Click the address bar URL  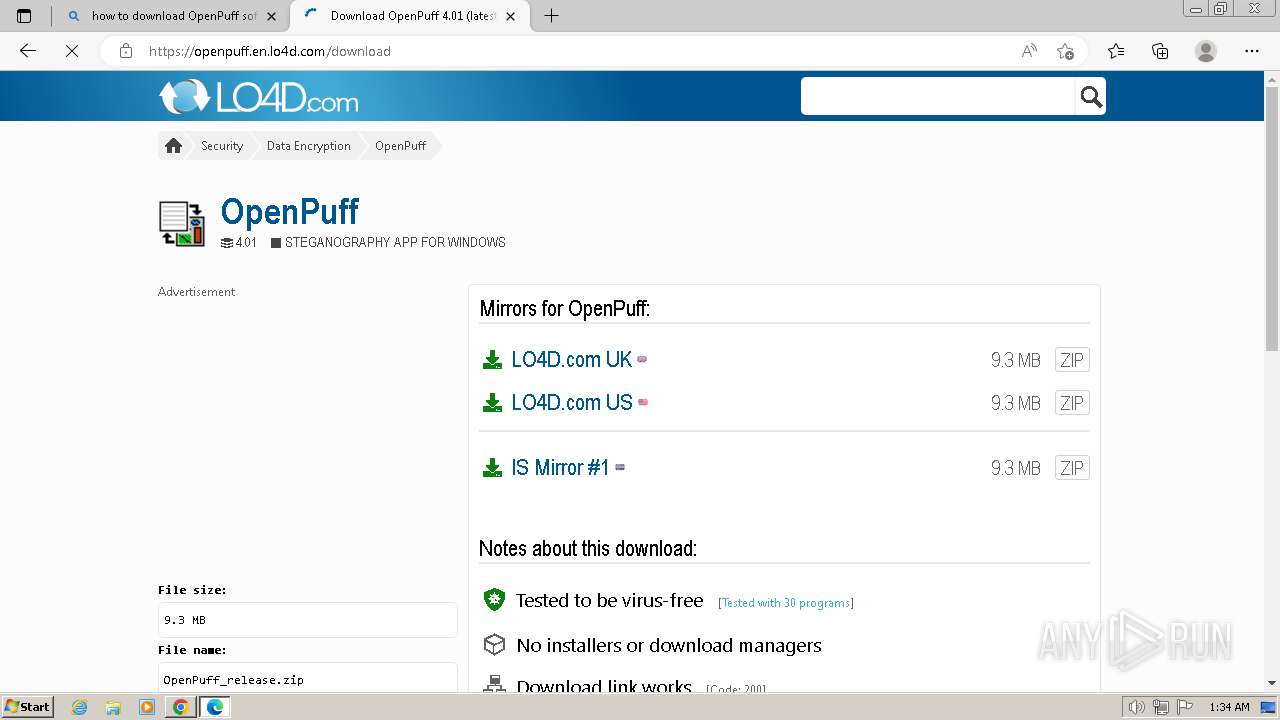pyautogui.click(x=270, y=51)
